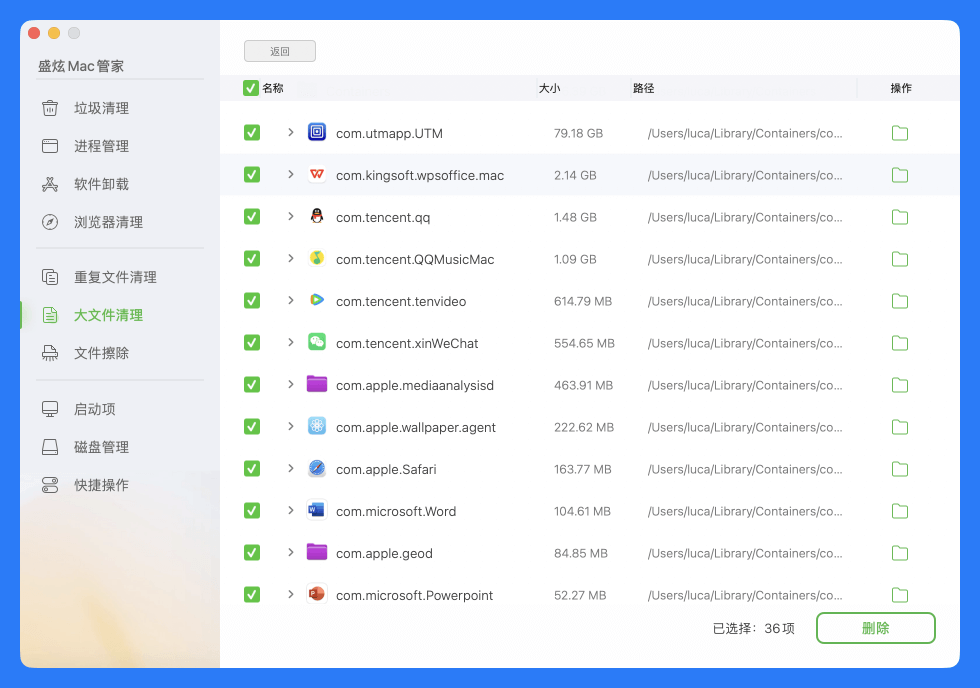Click the 删除 button
The height and width of the screenshot is (688, 980).
pos(875,628)
